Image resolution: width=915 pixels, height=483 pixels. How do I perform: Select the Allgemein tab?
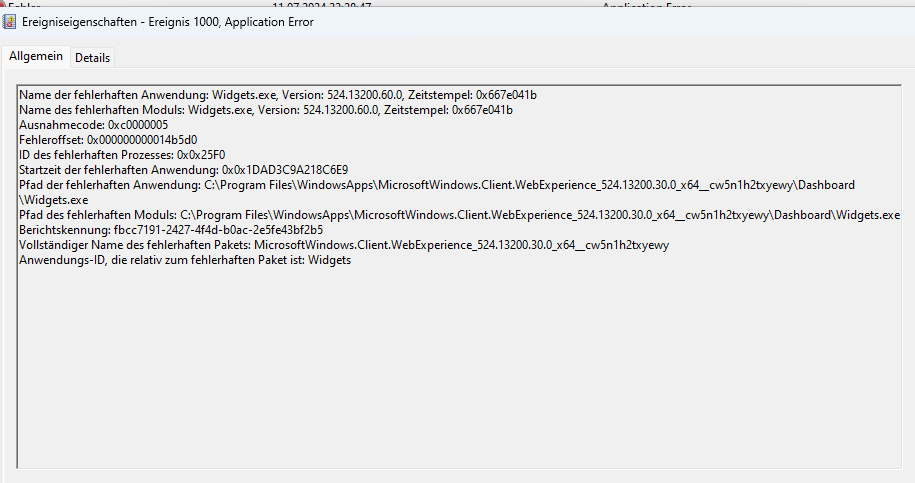pos(36,56)
